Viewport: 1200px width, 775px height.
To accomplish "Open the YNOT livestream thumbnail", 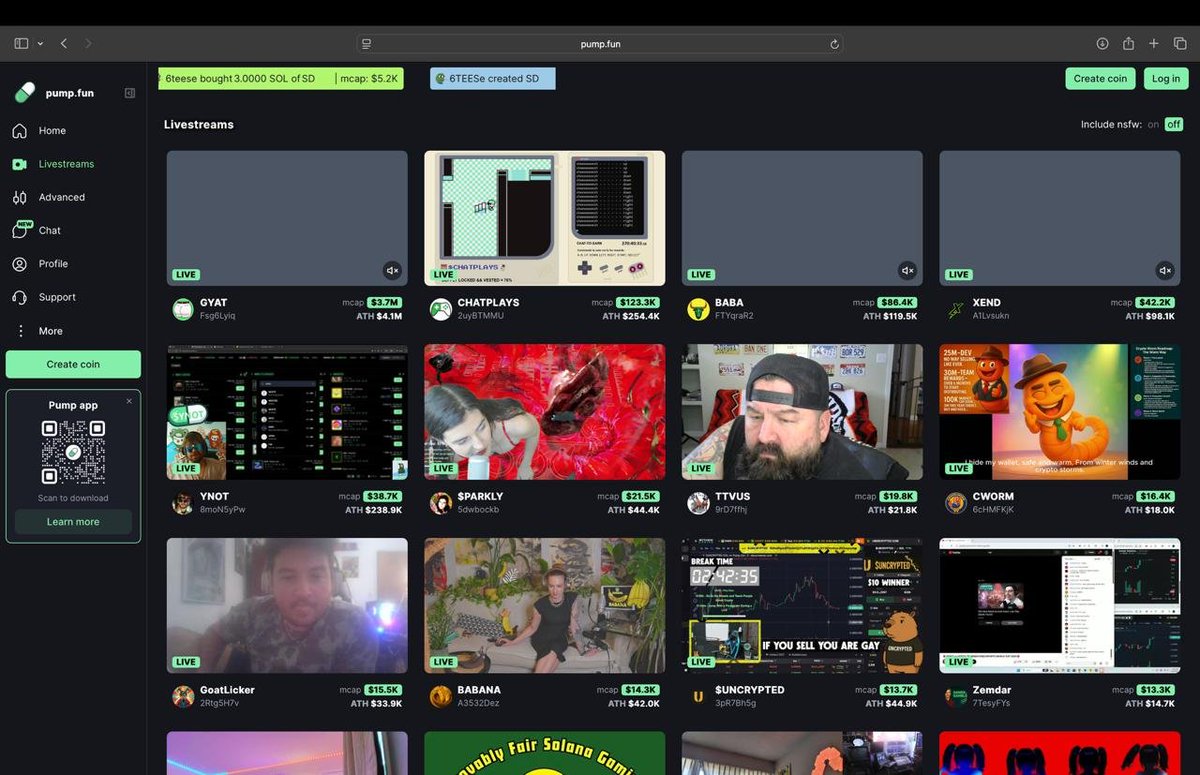I will point(287,412).
